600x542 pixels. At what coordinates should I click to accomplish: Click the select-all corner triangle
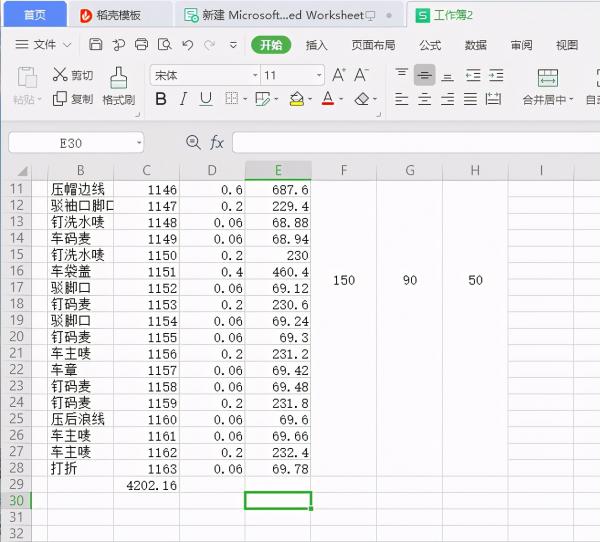[x=22, y=171]
